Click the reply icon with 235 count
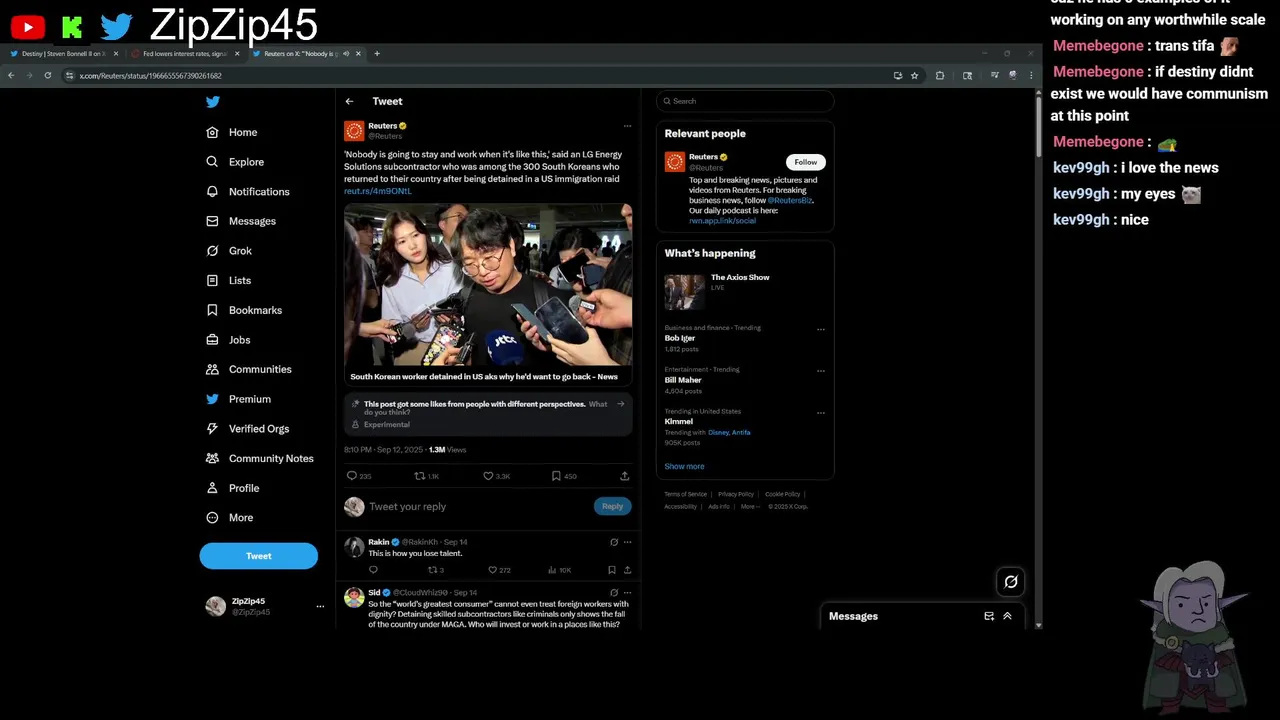This screenshot has width=1280, height=720. point(351,476)
